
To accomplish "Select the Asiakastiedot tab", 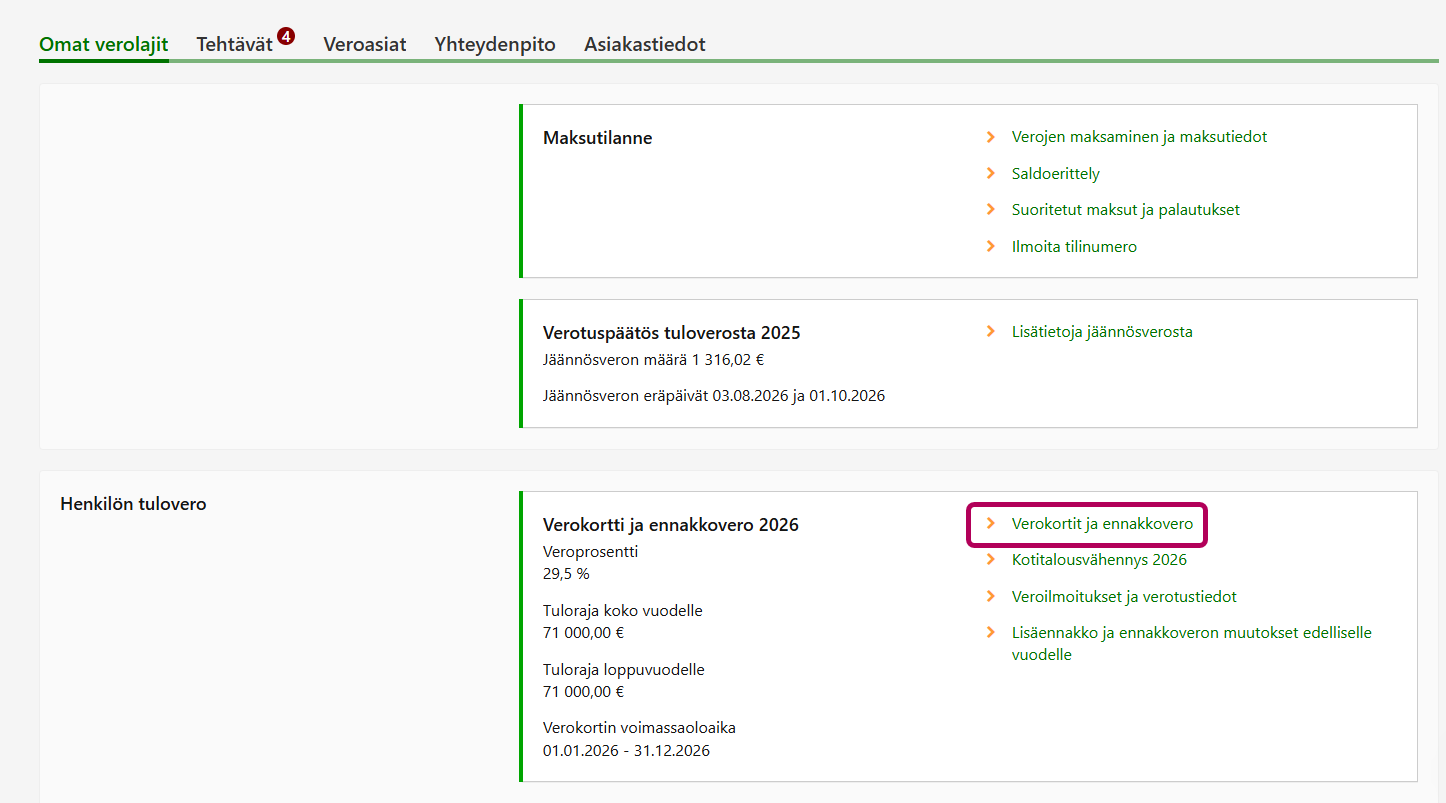I will 645,45.
